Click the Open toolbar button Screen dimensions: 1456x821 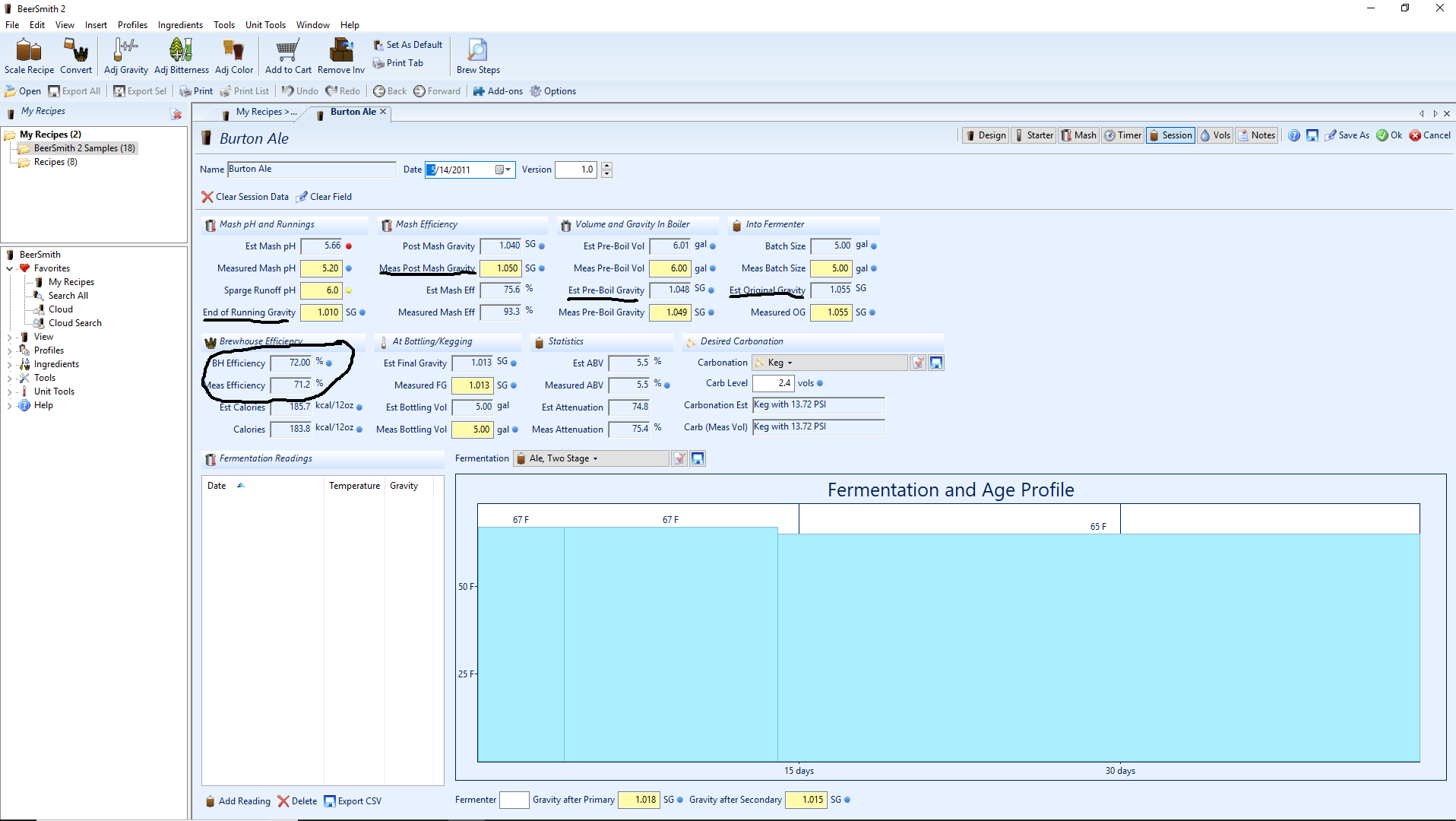coord(23,91)
